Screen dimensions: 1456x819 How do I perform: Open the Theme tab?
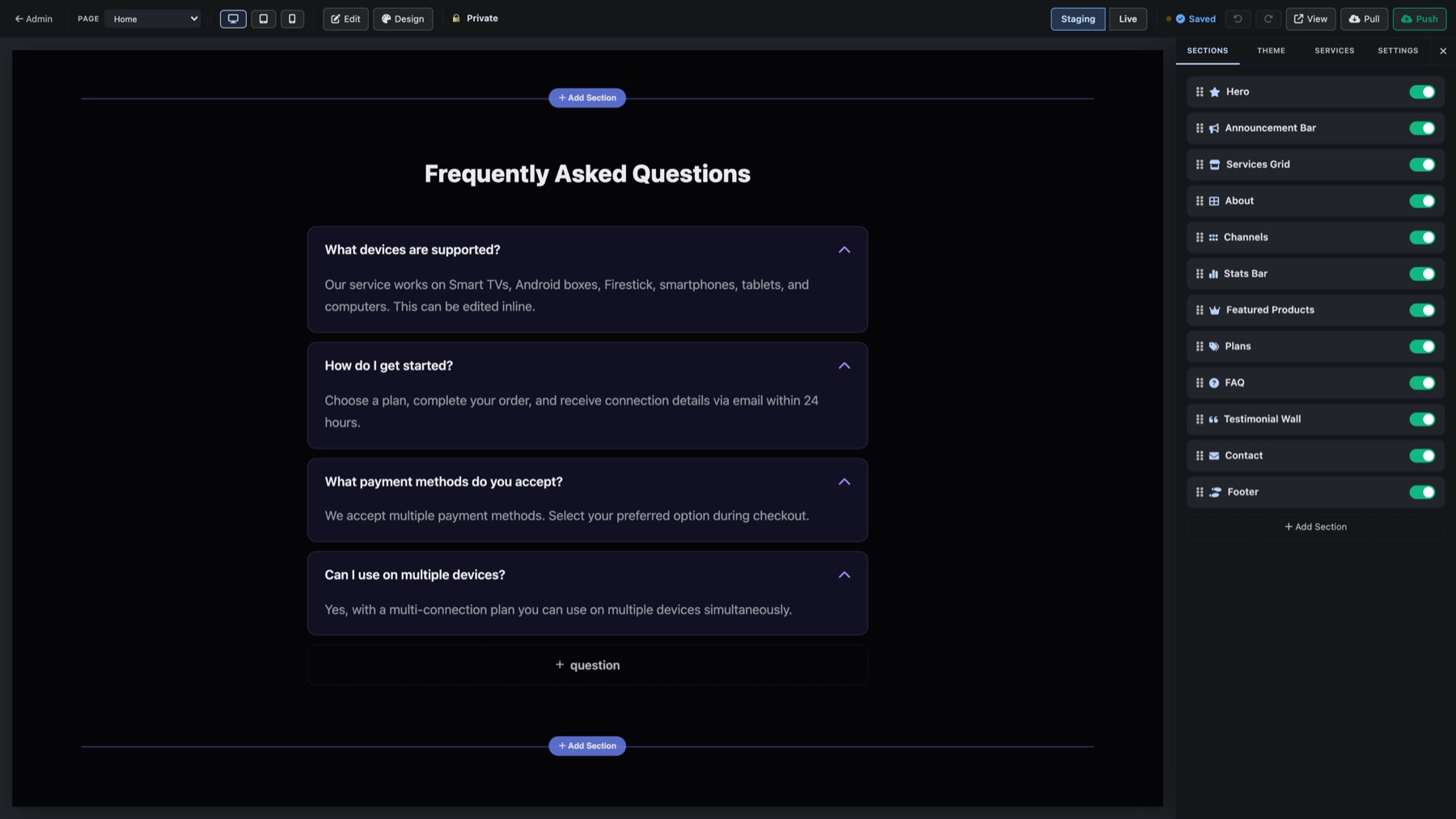(x=1271, y=51)
